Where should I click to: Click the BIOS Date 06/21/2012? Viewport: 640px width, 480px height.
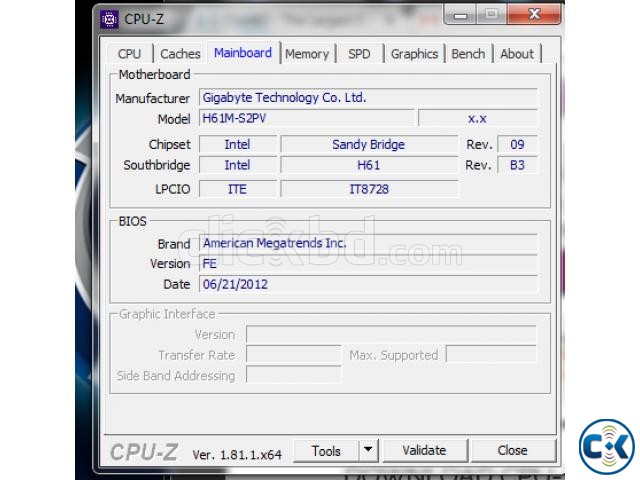tap(368, 284)
